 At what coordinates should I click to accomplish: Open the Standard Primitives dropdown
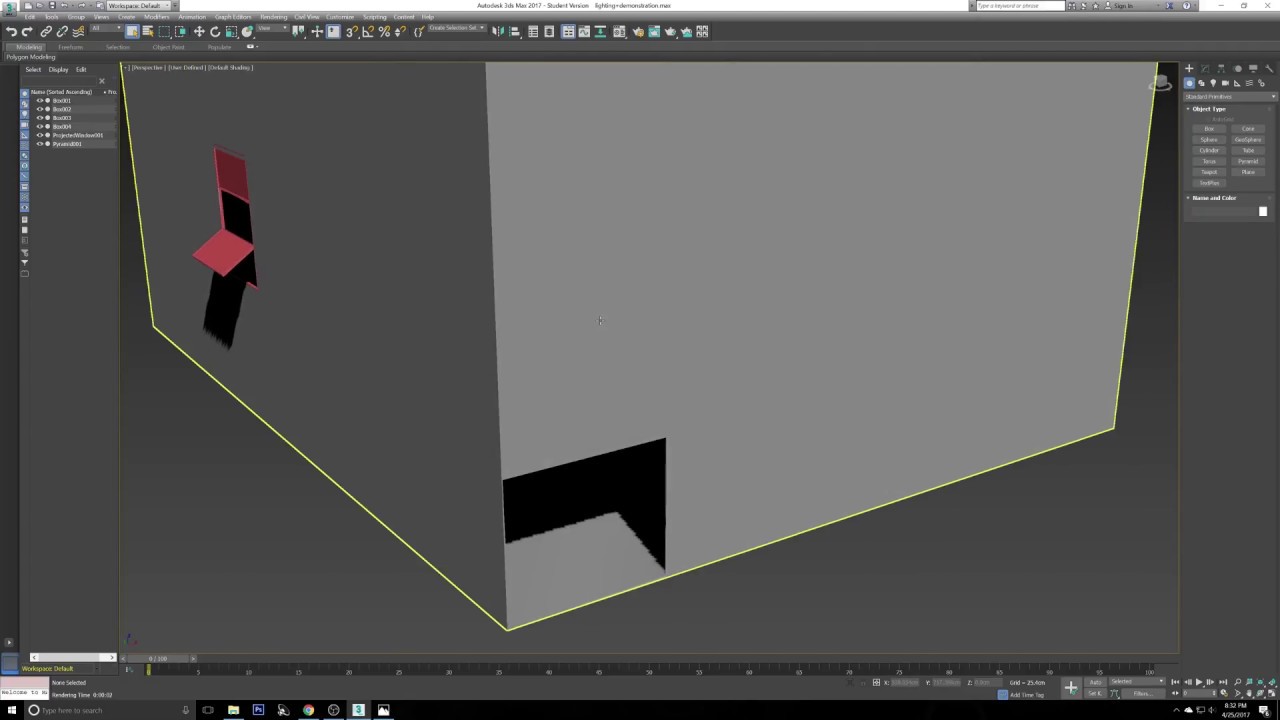tap(1230, 96)
